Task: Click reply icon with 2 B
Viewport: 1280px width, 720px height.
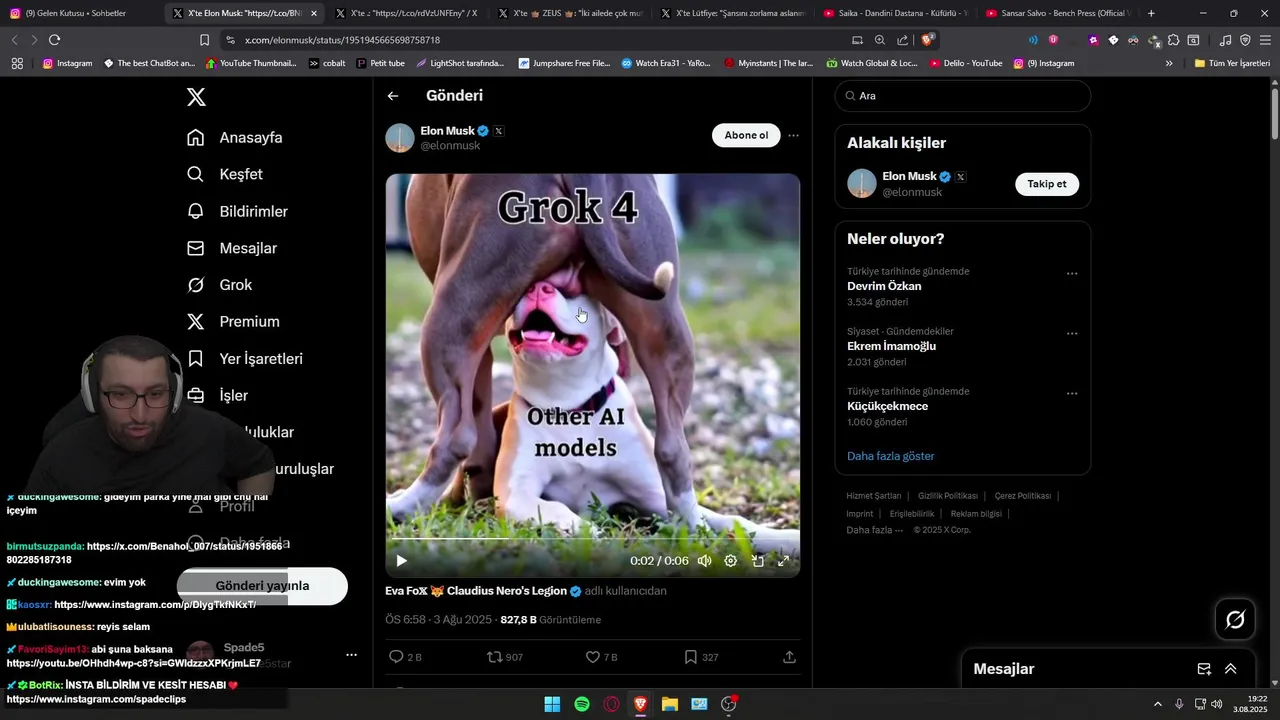Action: [405, 657]
